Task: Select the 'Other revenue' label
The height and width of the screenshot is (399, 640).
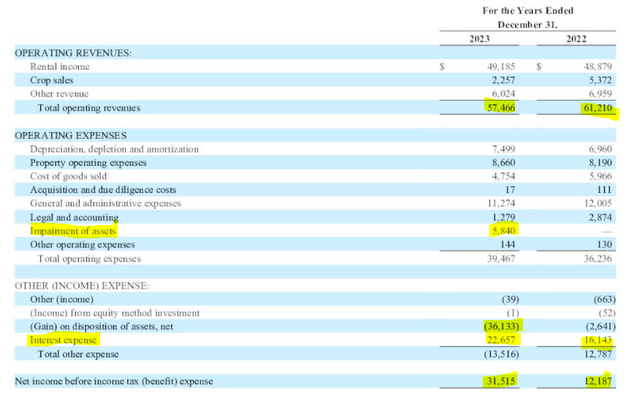Action: 59,94
